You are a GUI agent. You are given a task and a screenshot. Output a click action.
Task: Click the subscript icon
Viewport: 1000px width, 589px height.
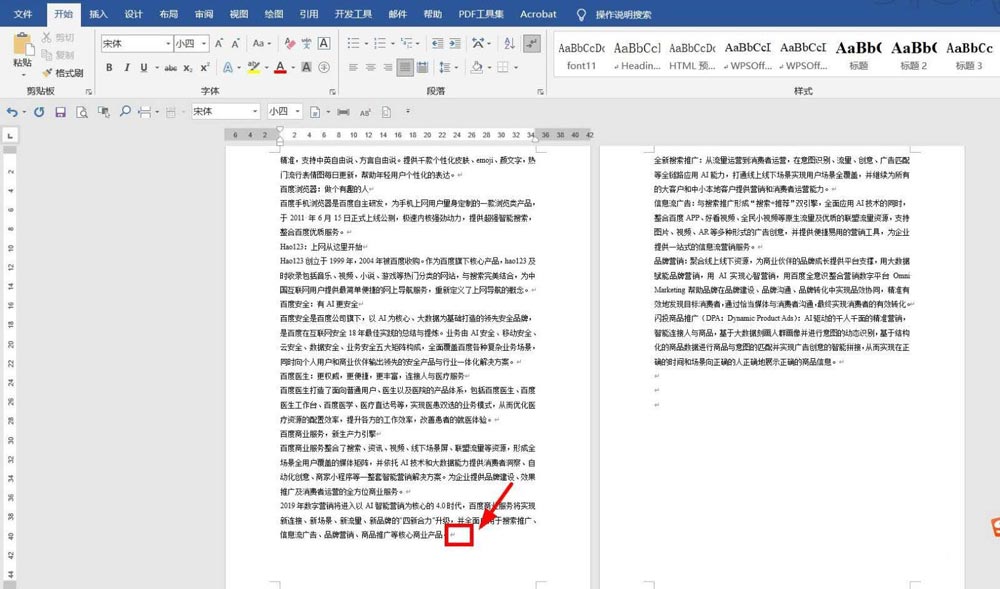click(x=186, y=66)
